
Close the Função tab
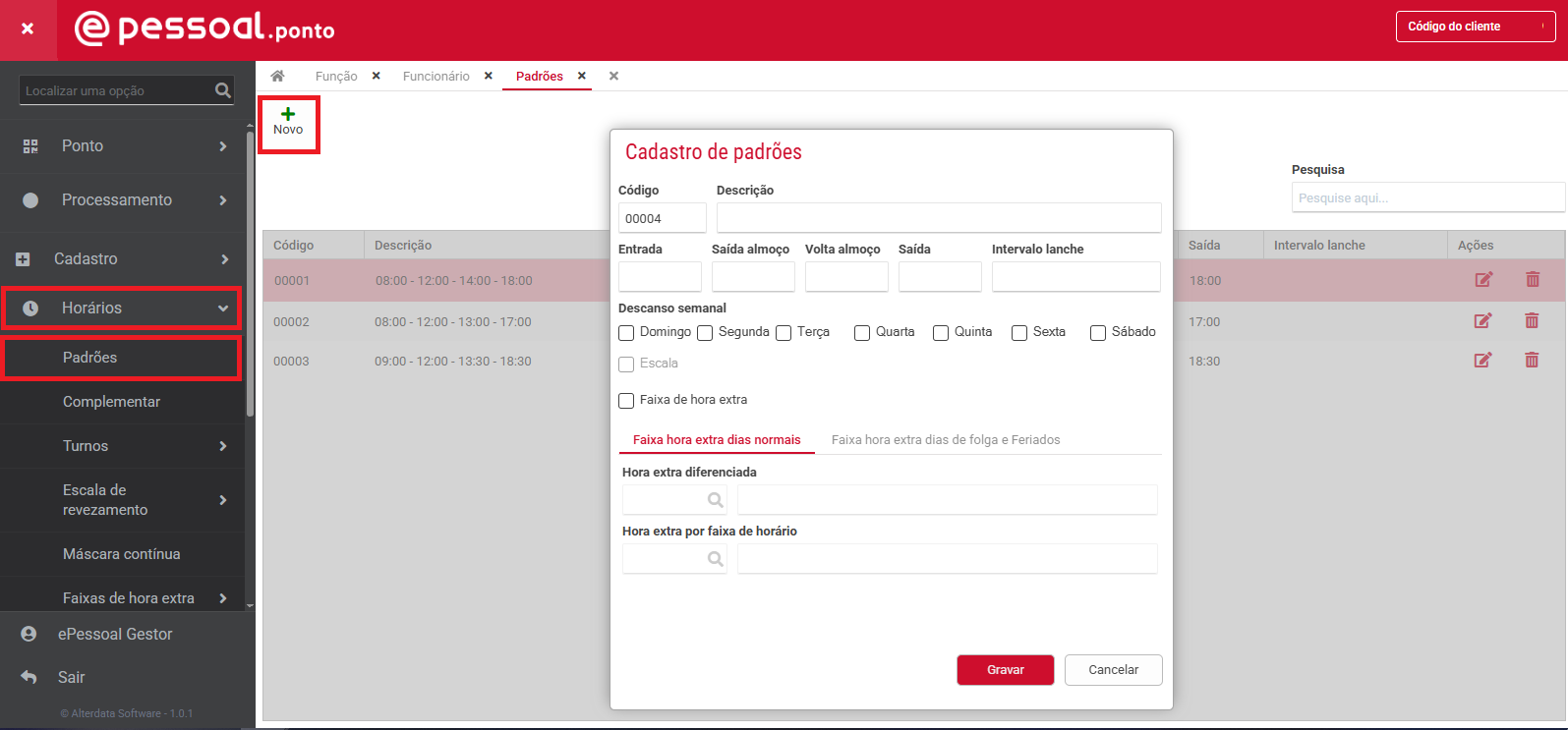(376, 76)
